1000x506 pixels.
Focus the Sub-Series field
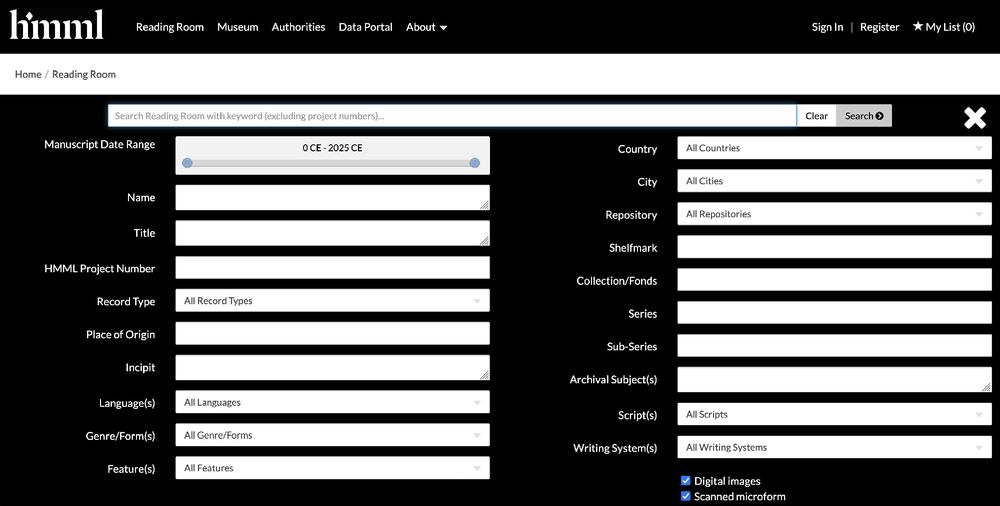coord(834,345)
